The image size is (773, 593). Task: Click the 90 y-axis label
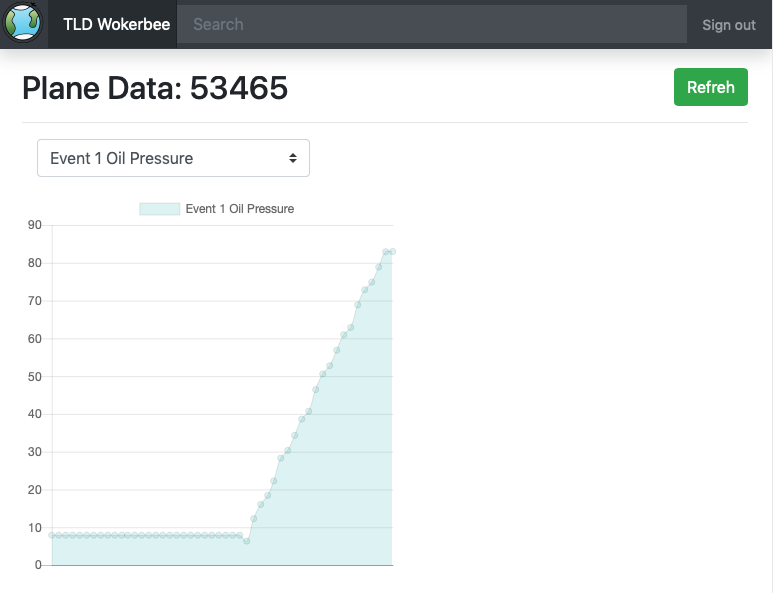tap(35, 225)
